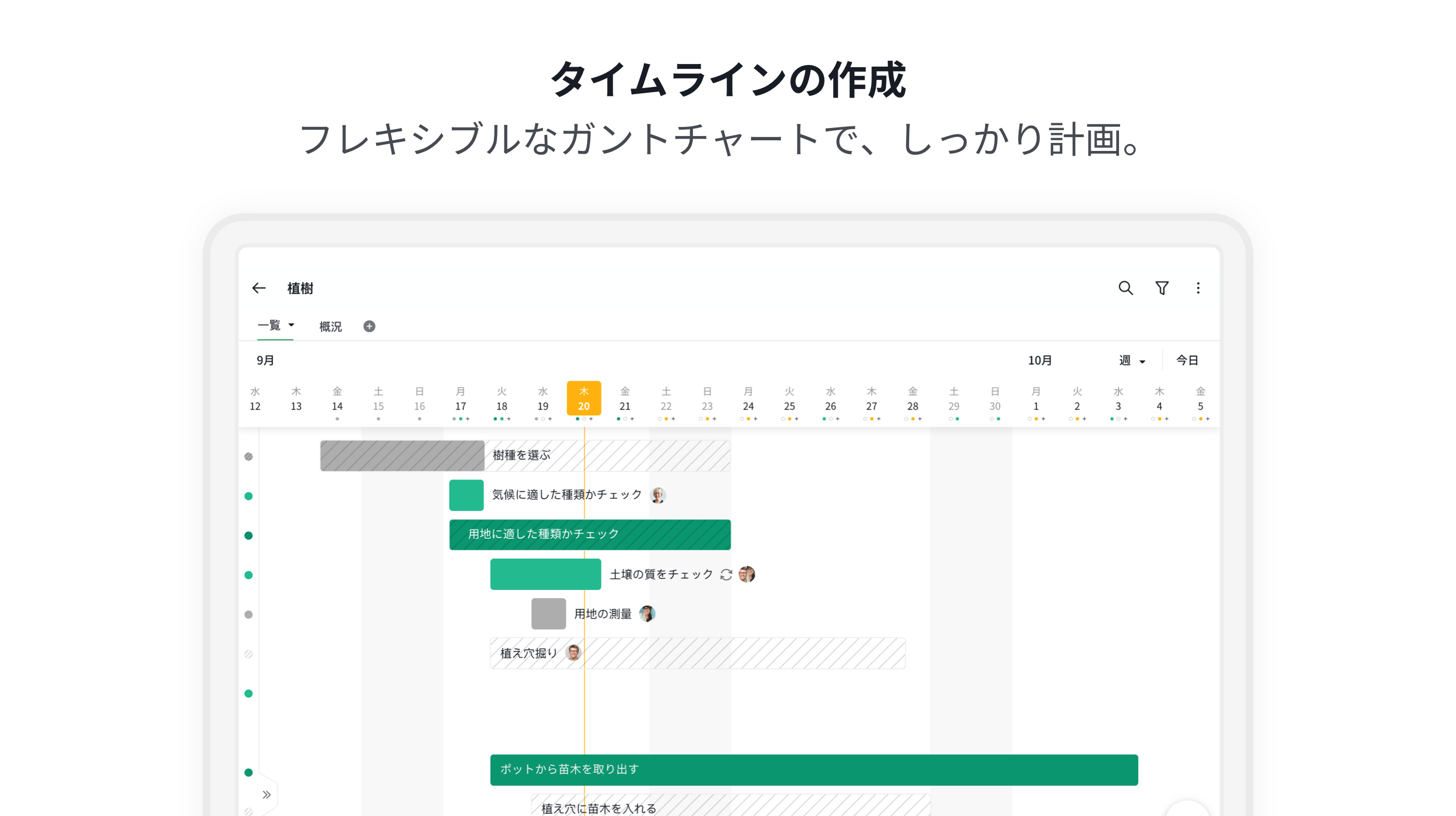The width and height of the screenshot is (1456, 816).
Task: Click the 気候に適した種類かチェック task label
Action: [567, 494]
